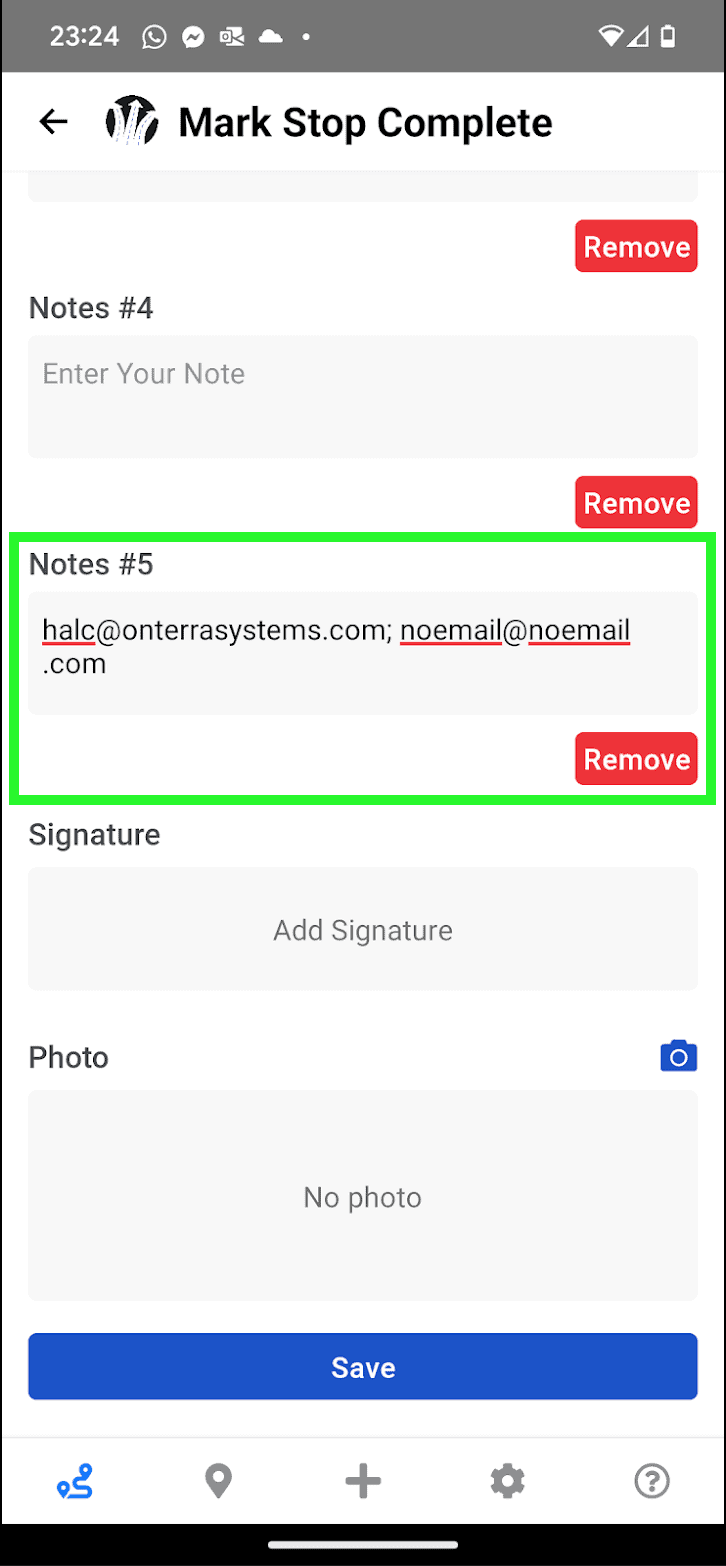
Task: Focus the Notes #4 input field
Action: [363, 396]
